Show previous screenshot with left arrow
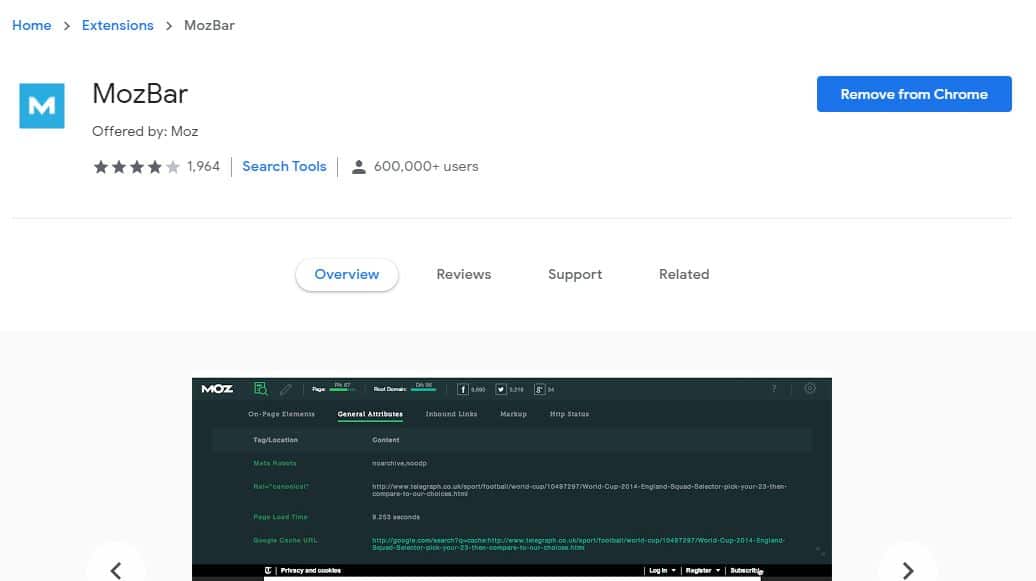Image resolution: width=1036 pixels, height=581 pixels. click(x=116, y=570)
